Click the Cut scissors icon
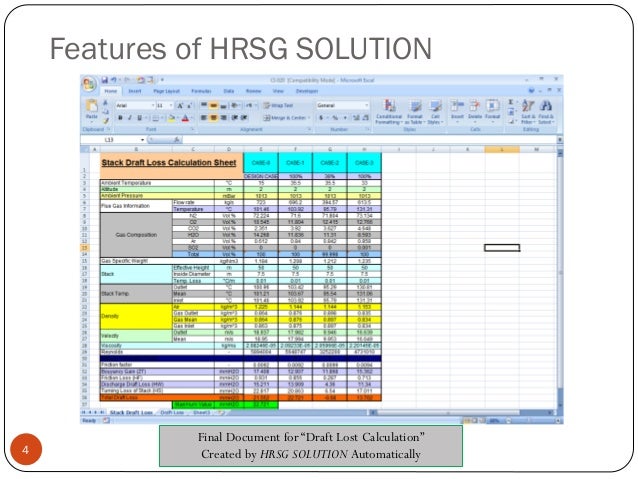 (x=105, y=103)
